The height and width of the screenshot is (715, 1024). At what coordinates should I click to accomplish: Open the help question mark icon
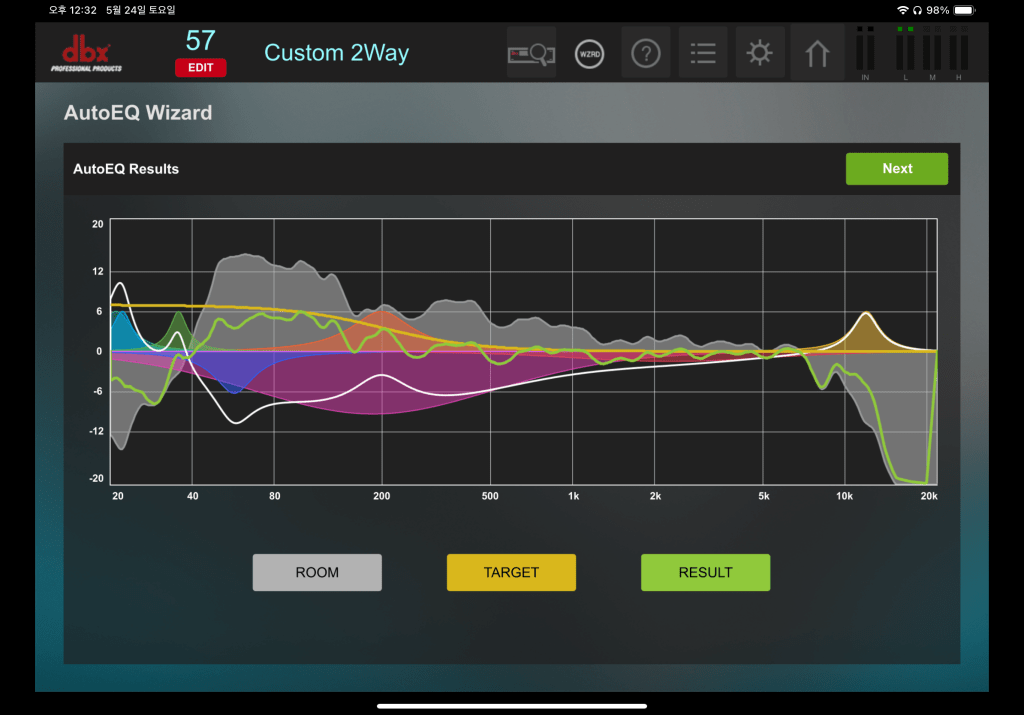646,53
